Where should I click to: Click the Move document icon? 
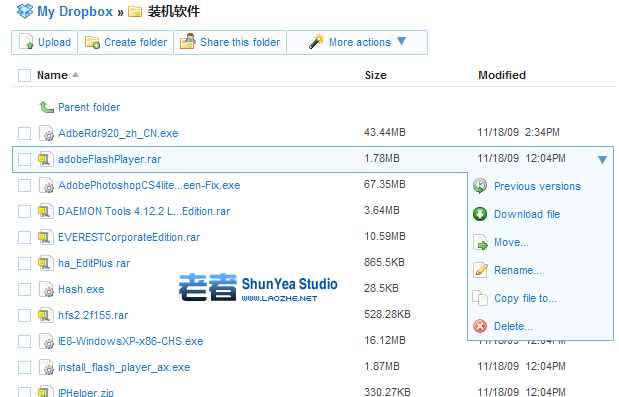point(480,242)
